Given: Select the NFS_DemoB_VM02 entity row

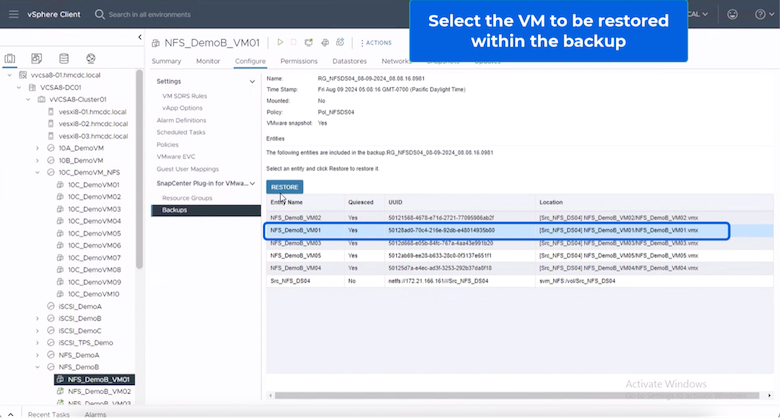Looking at the screenshot, I should click(x=520, y=218).
